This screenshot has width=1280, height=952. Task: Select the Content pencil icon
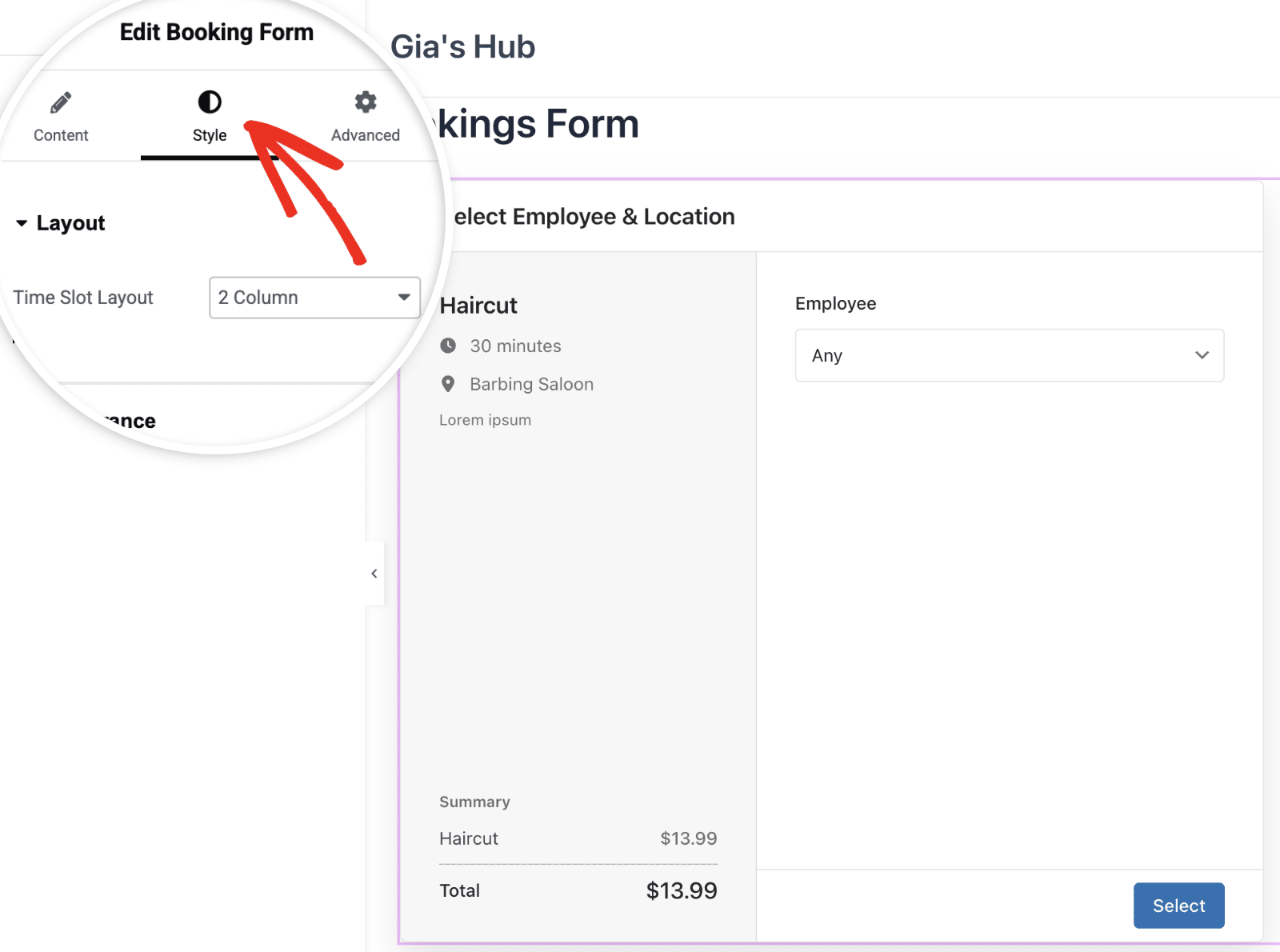click(x=60, y=102)
